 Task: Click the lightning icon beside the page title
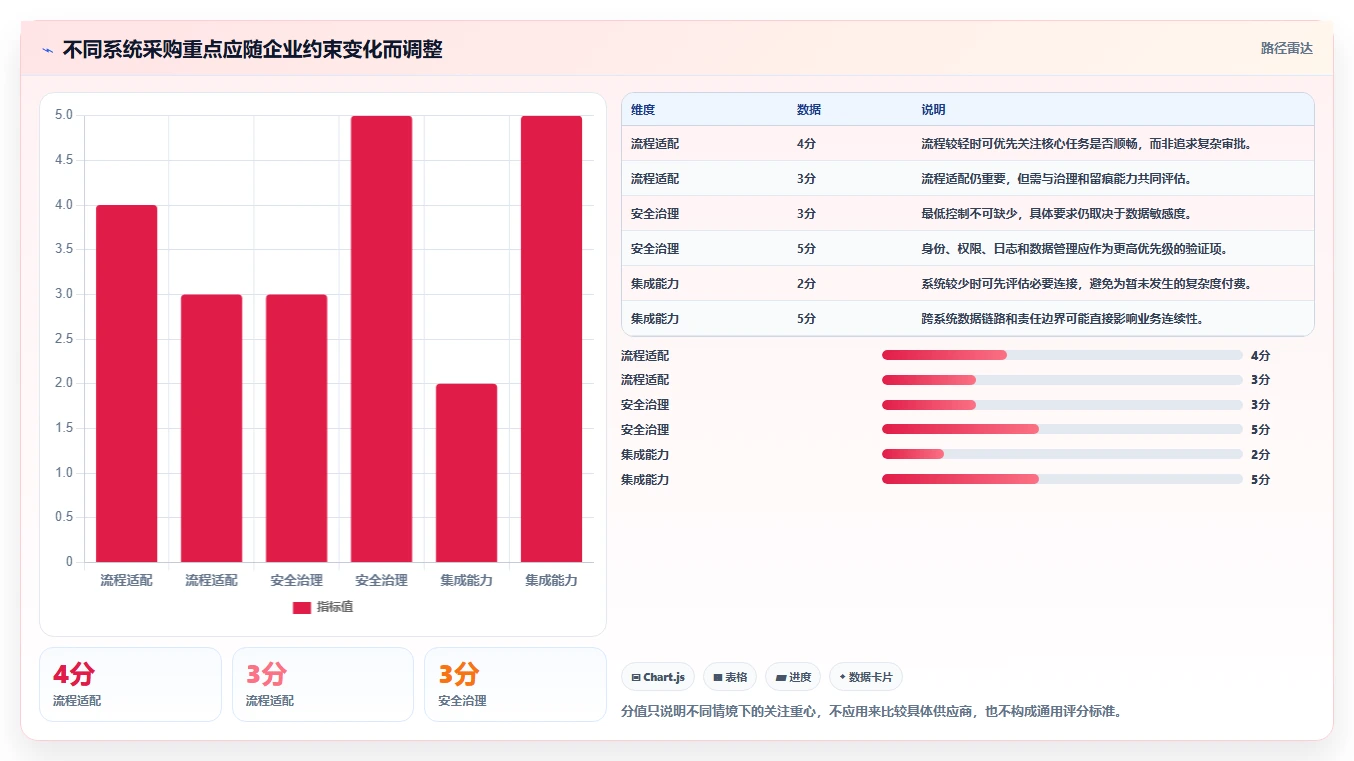(x=47, y=50)
